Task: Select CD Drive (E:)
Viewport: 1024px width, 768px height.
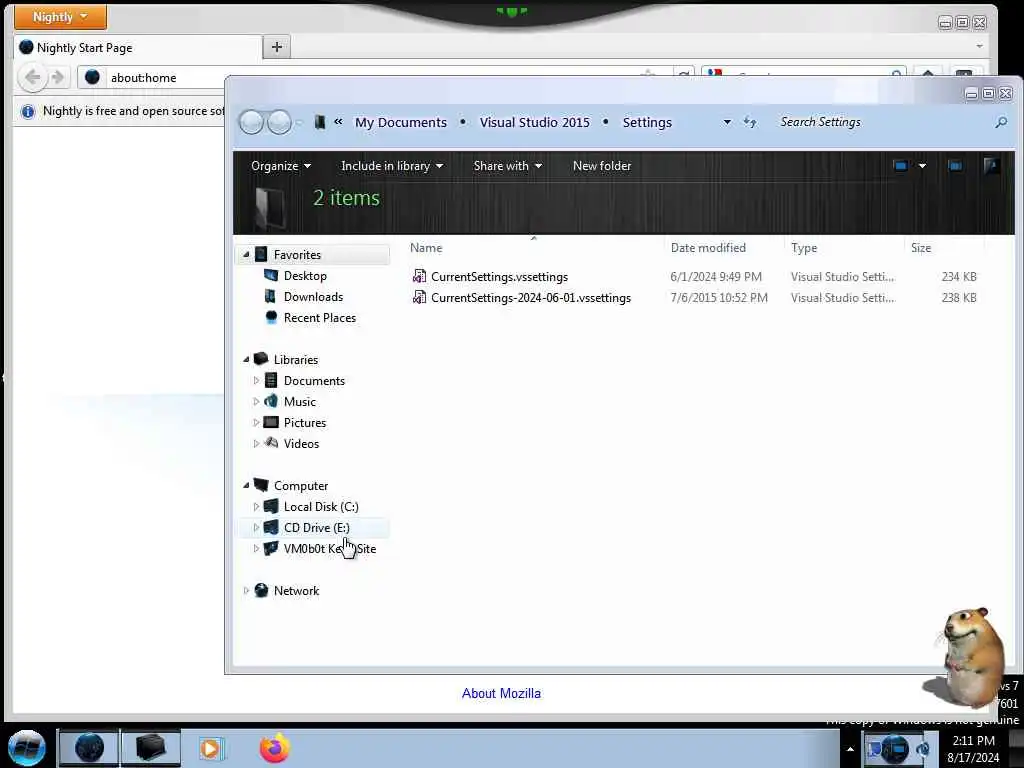Action: click(x=317, y=528)
